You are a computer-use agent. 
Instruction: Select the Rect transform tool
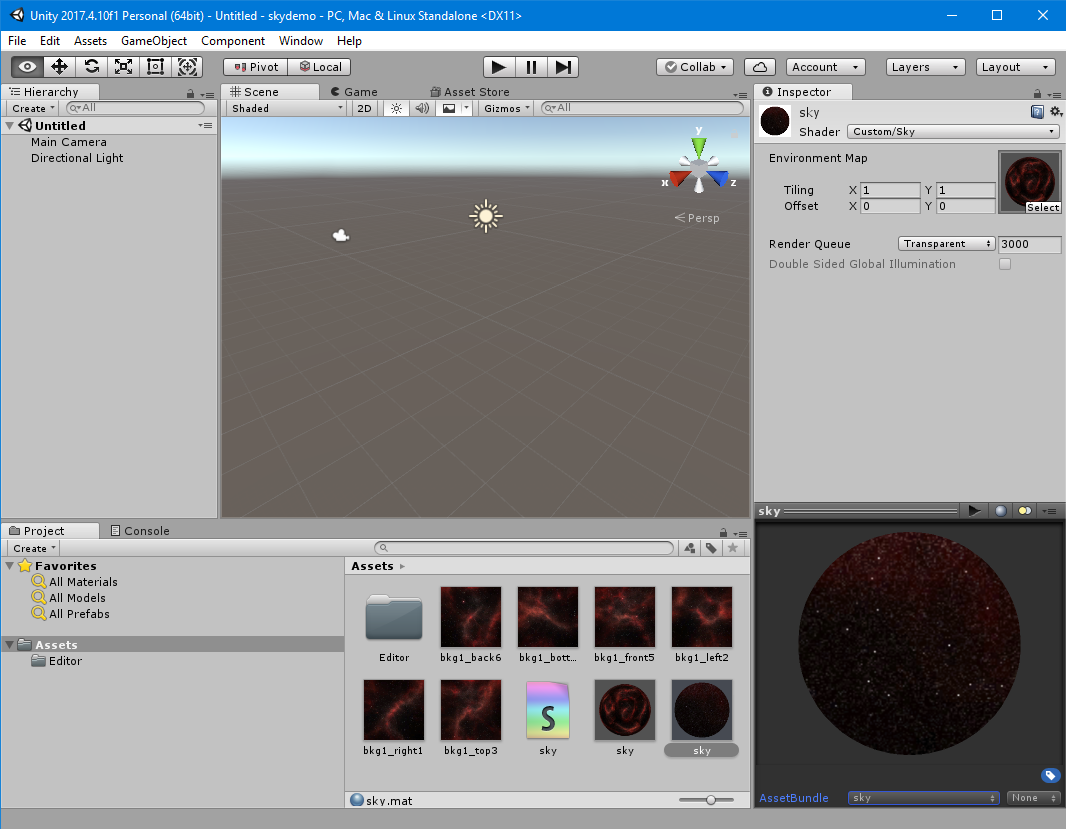(155, 67)
